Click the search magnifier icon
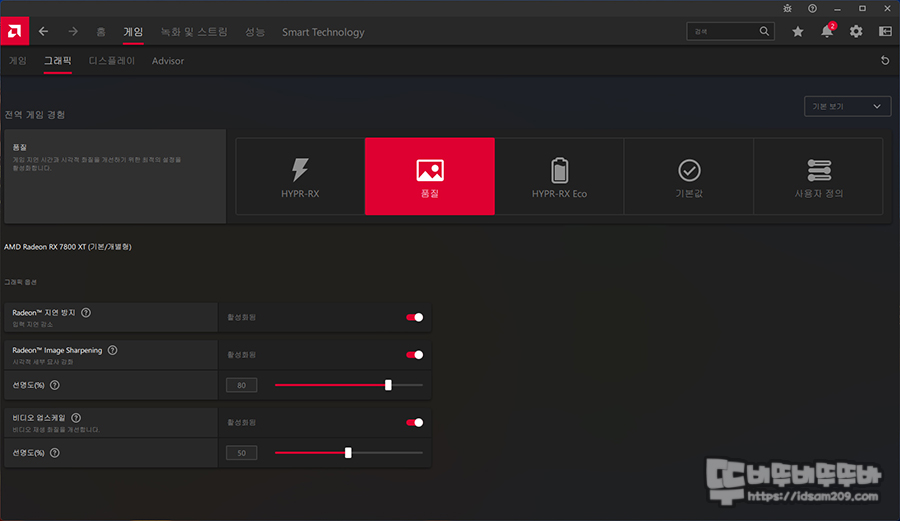The height and width of the screenshot is (521, 900). click(764, 32)
